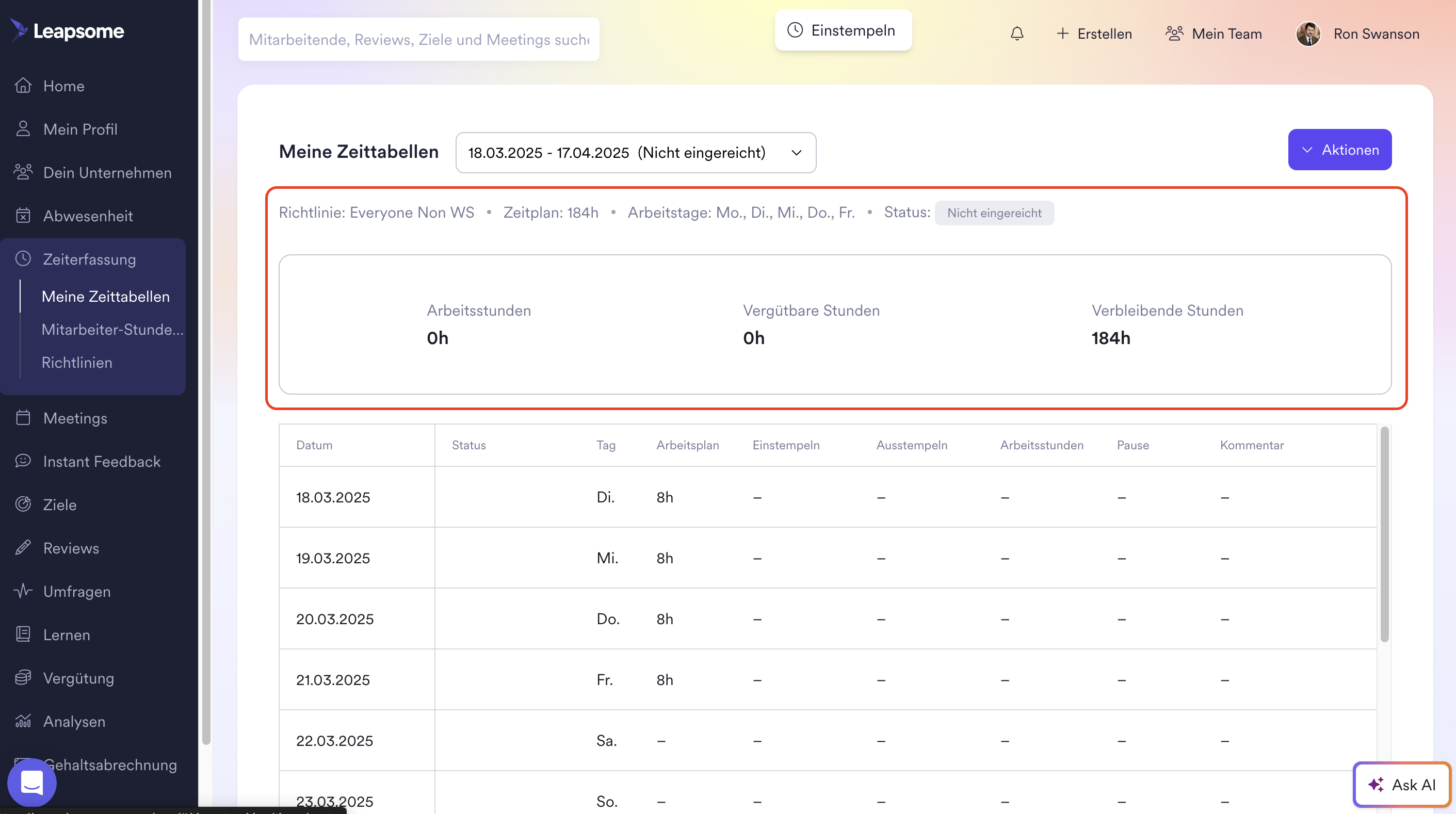Open the timesheet period dropdown
Screen dimensions: 1456x814
coord(636,153)
